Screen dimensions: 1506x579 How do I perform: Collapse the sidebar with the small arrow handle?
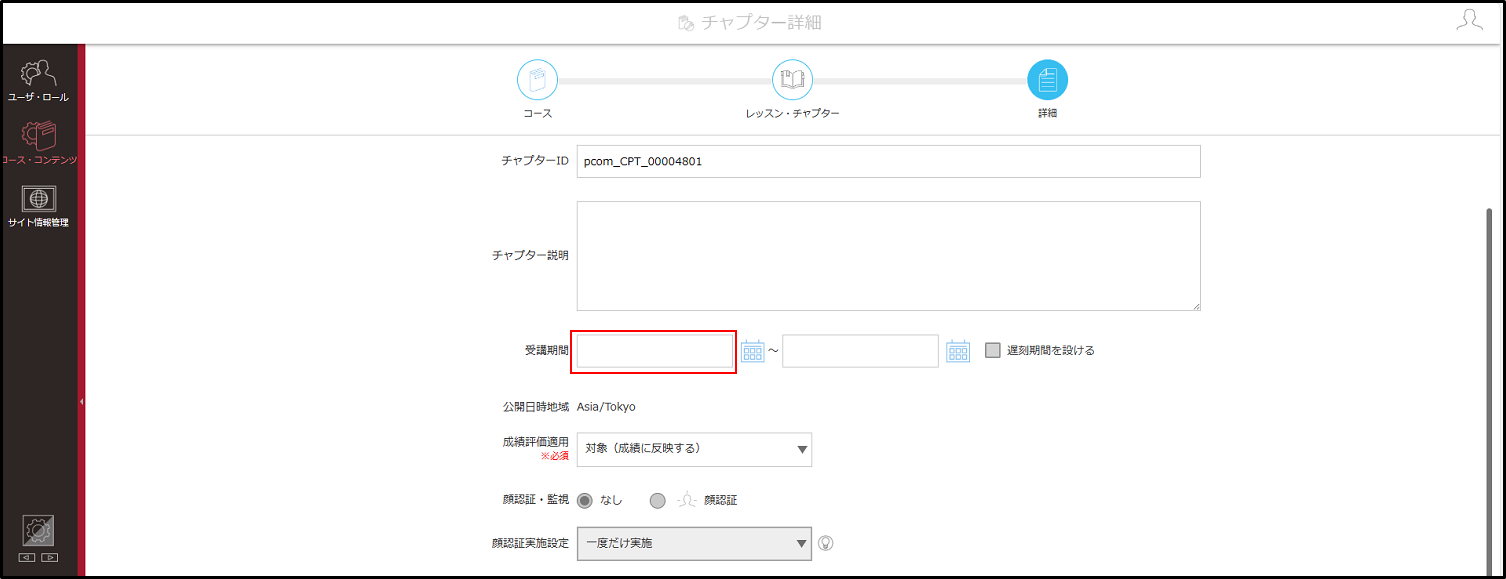tap(81, 401)
